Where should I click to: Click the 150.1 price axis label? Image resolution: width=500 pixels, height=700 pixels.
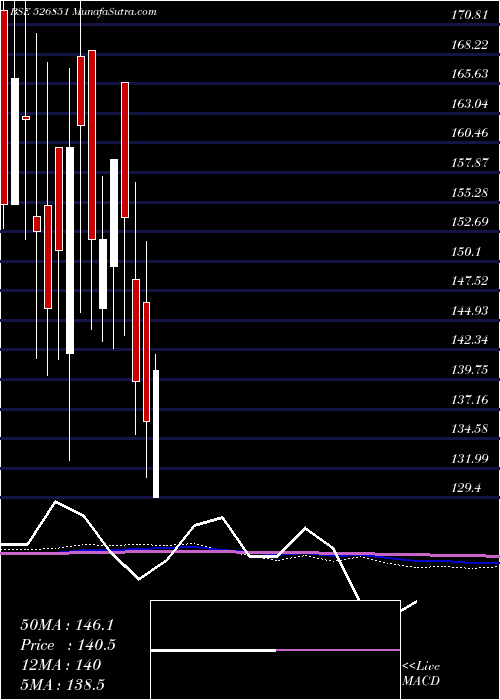(467, 251)
